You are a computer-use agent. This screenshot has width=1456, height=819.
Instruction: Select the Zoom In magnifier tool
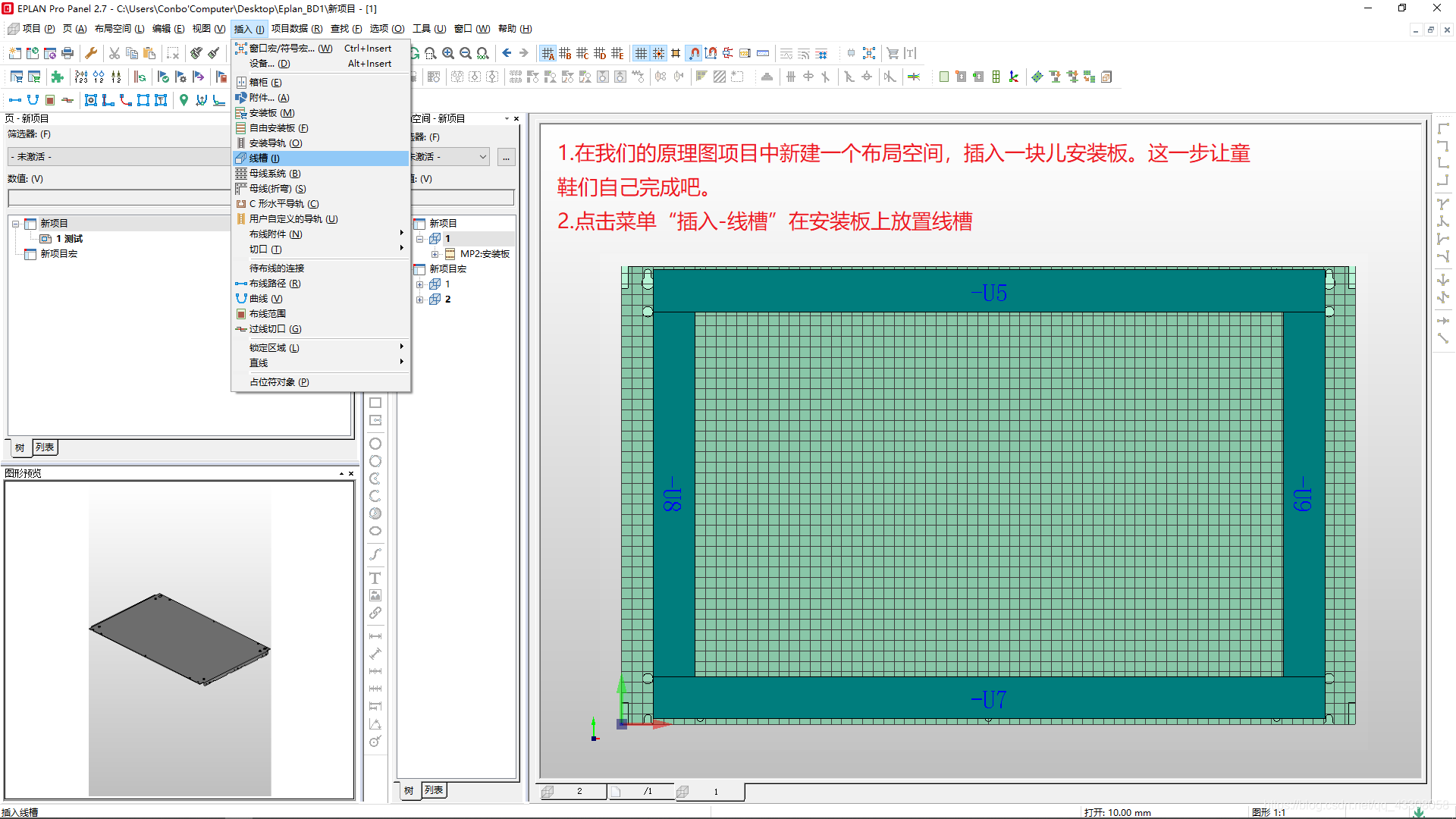[x=447, y=53]
